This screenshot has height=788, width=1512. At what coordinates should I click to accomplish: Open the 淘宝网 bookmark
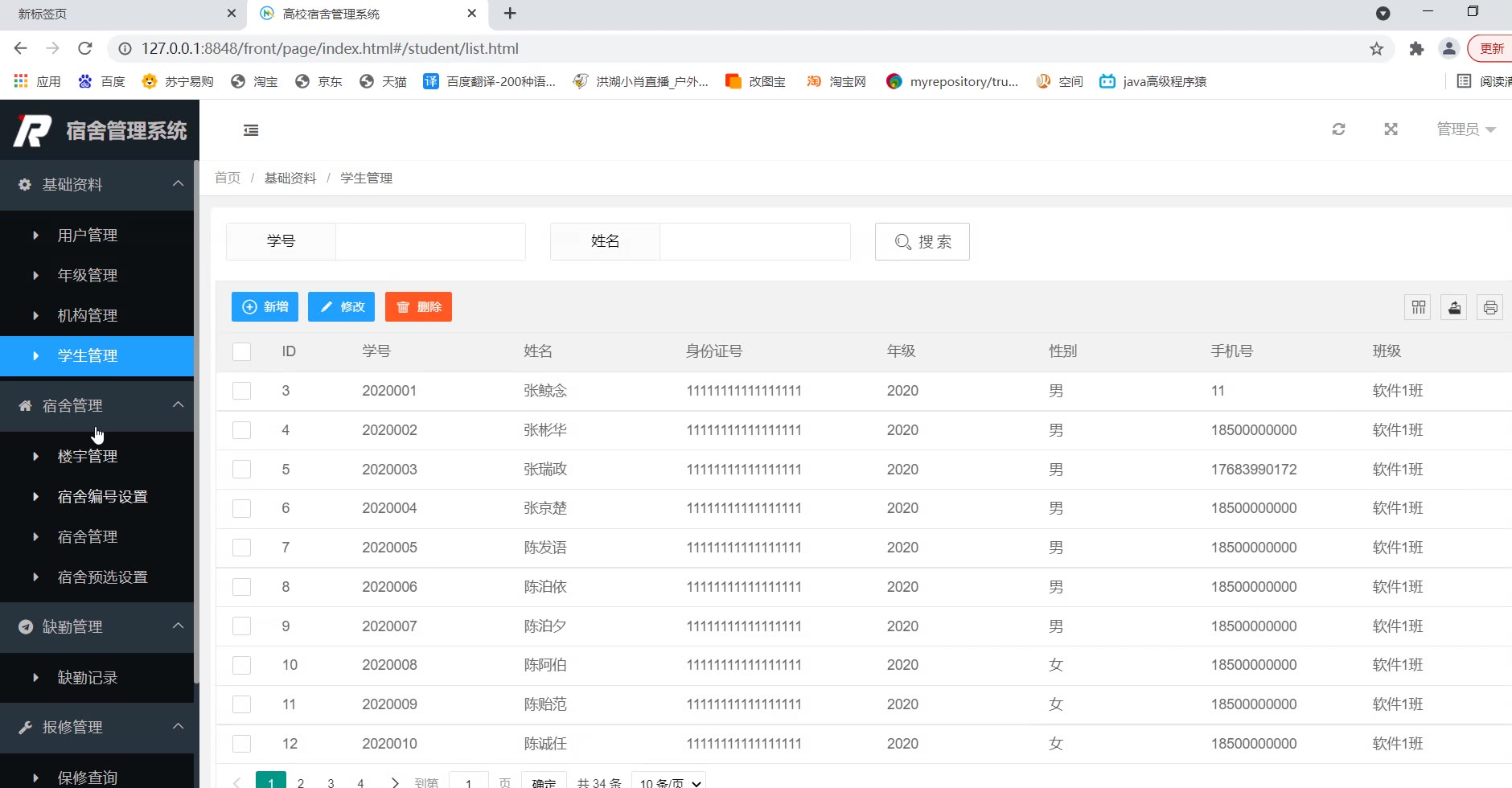(x=836, y=81)
